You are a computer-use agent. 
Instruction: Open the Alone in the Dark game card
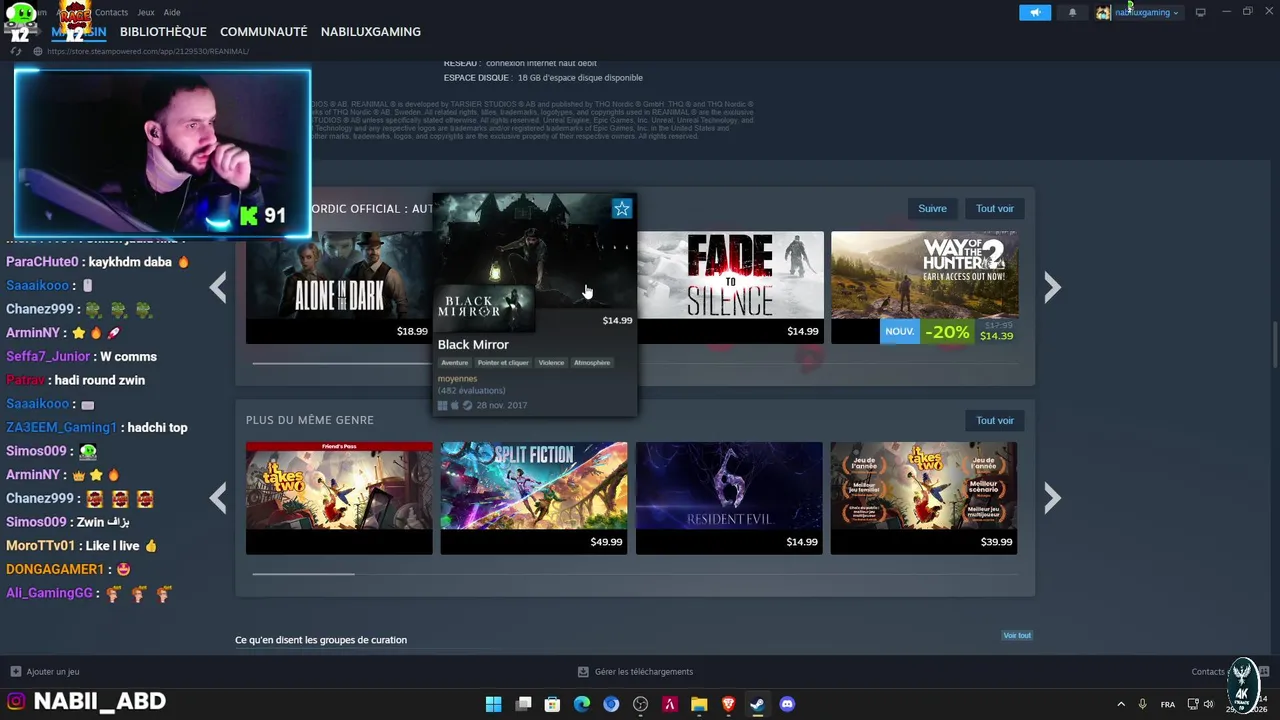339,287
